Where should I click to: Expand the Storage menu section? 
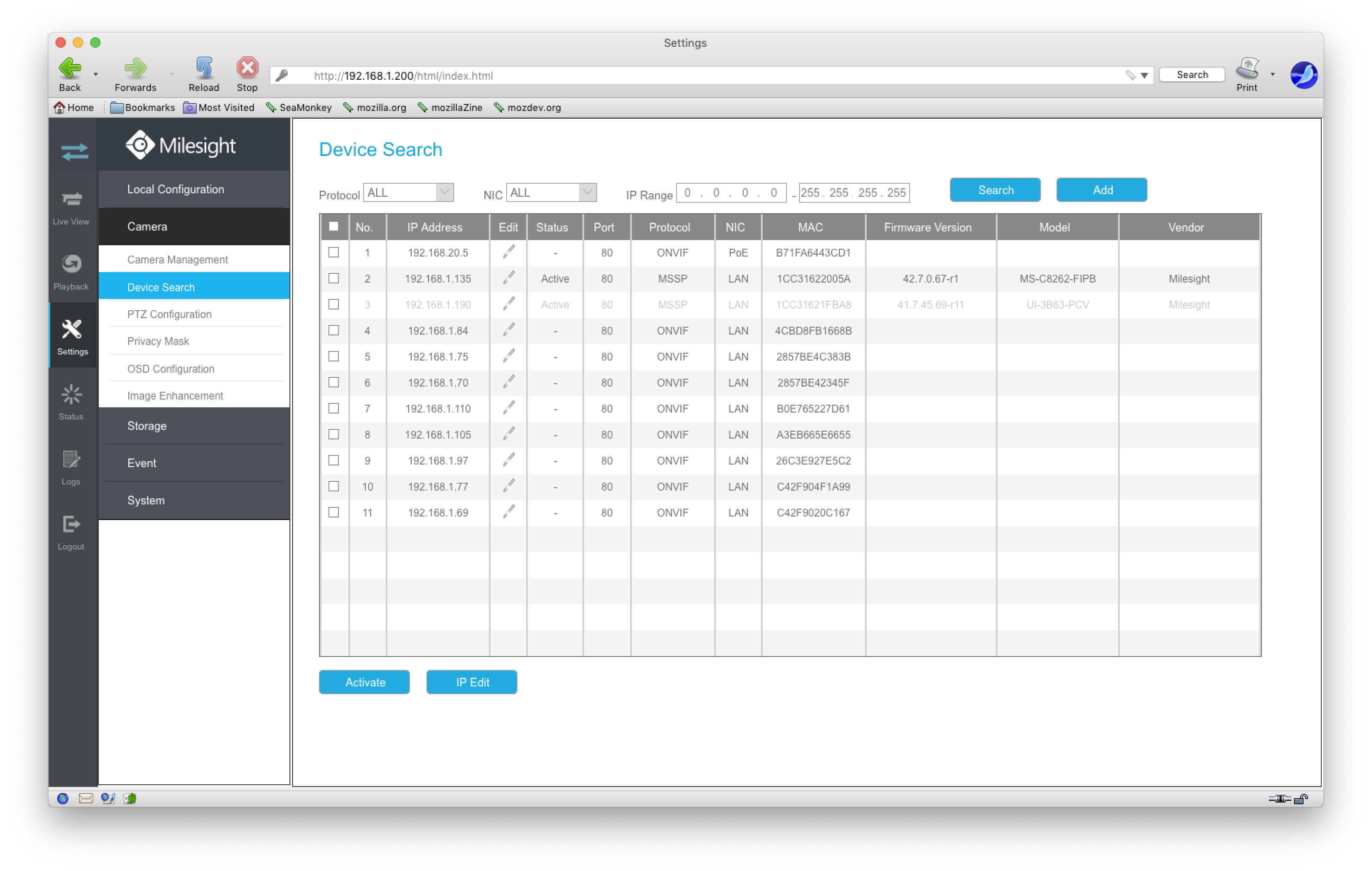(x=147, y=426)
